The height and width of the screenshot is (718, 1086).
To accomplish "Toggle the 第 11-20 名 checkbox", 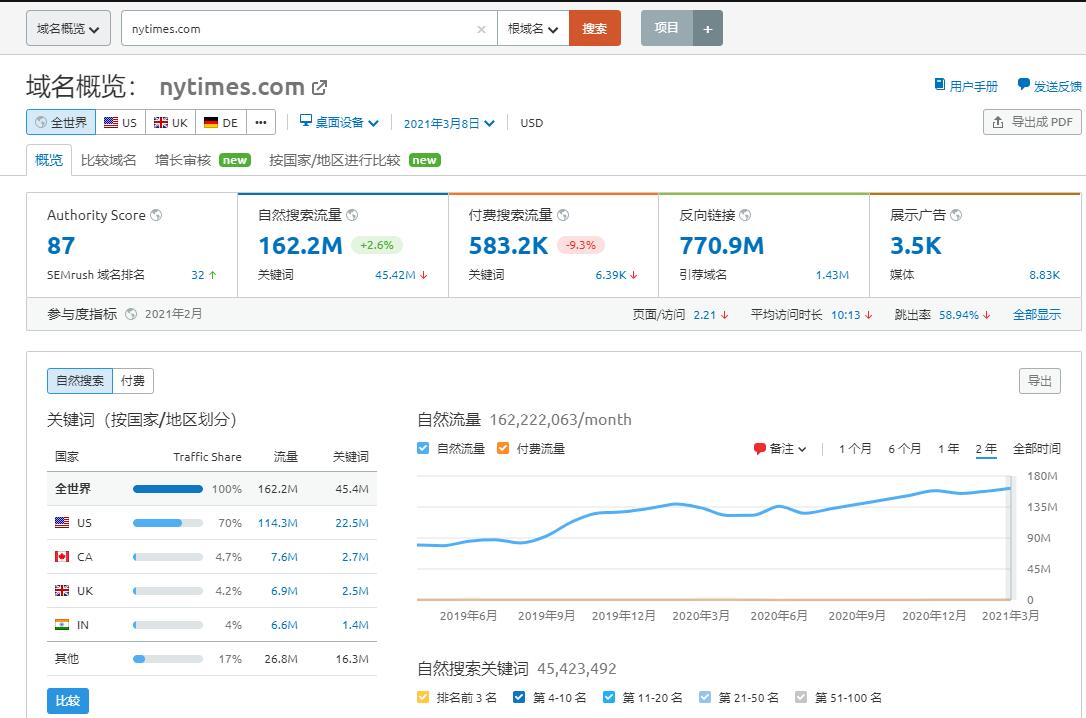I will tap(608, 697).
